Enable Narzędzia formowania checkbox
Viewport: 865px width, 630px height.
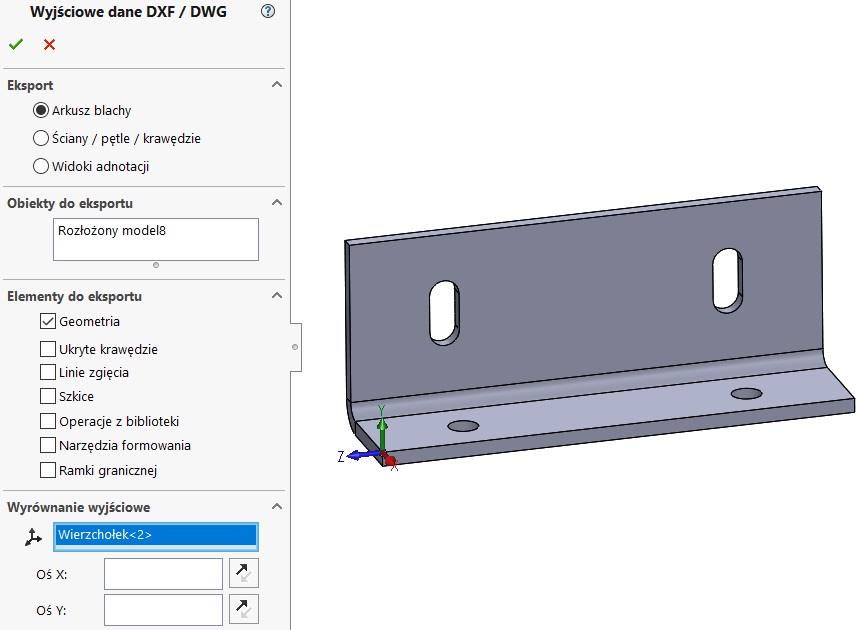click(48, 445)
